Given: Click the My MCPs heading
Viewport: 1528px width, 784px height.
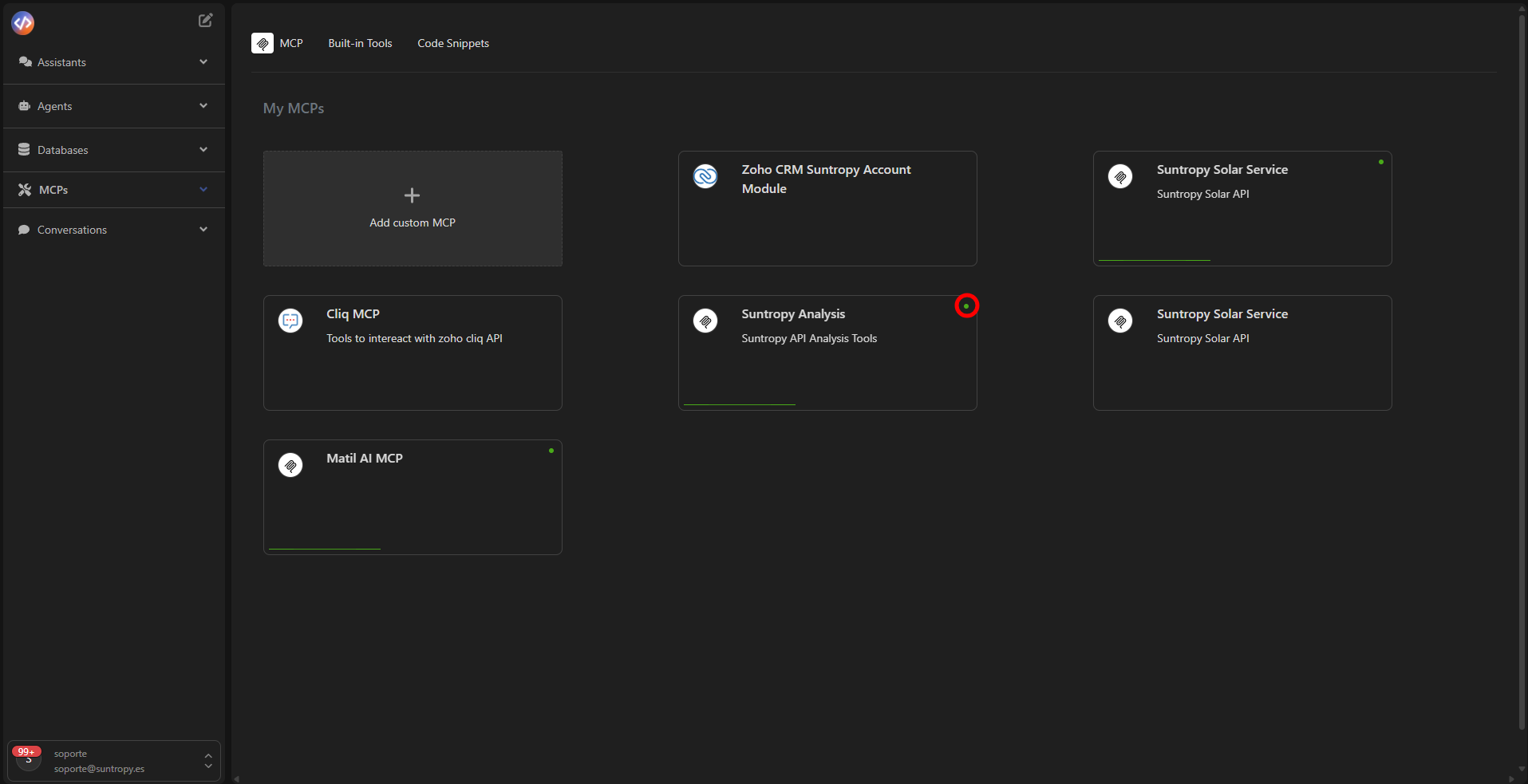Looking at the screenshot, I should pos(294,108).
